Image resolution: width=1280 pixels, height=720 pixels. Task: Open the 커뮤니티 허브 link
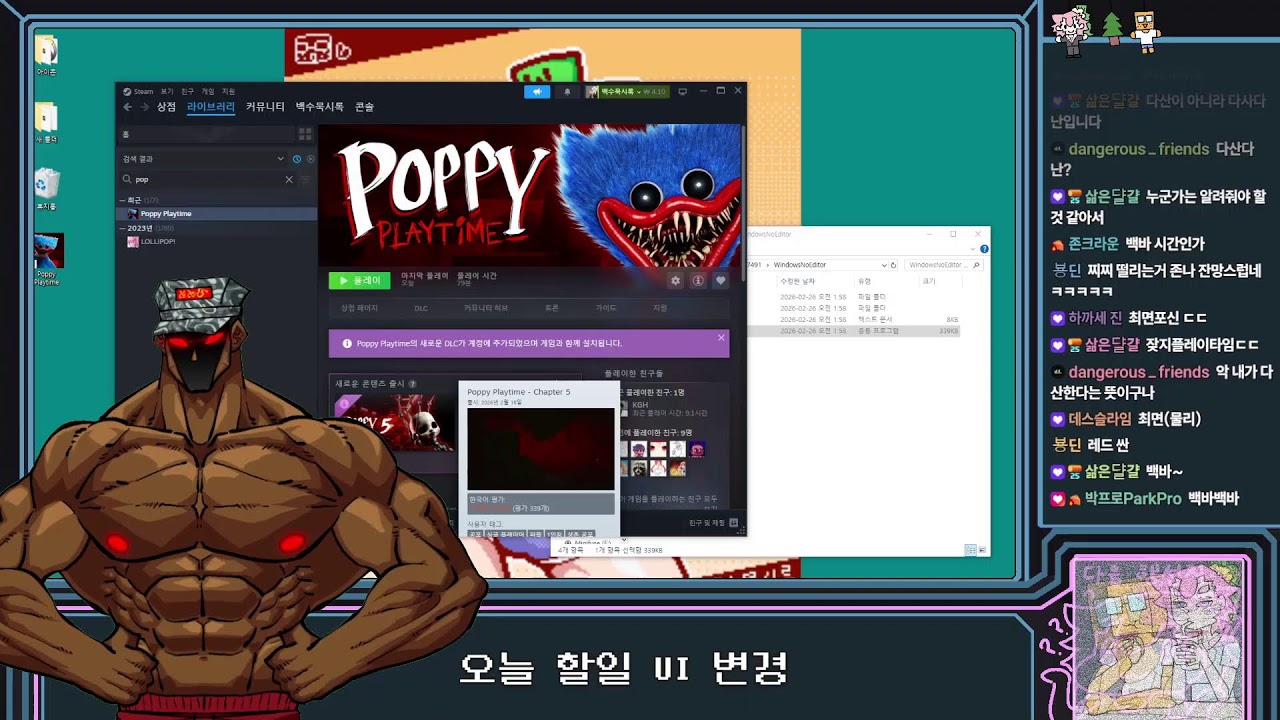[x=486, y=308]
